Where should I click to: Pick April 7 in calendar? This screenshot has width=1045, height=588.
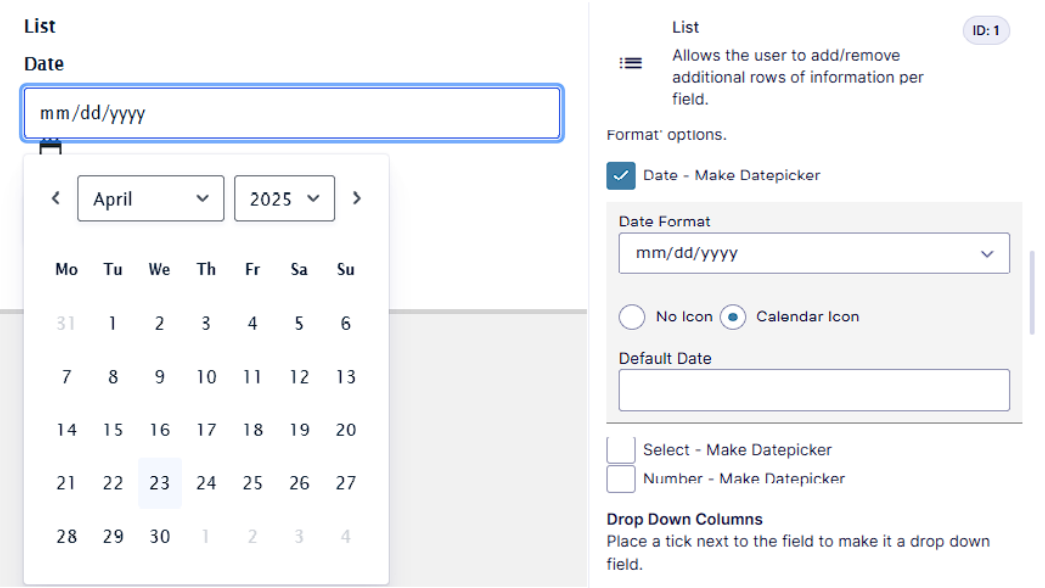(x=66, y=377)
